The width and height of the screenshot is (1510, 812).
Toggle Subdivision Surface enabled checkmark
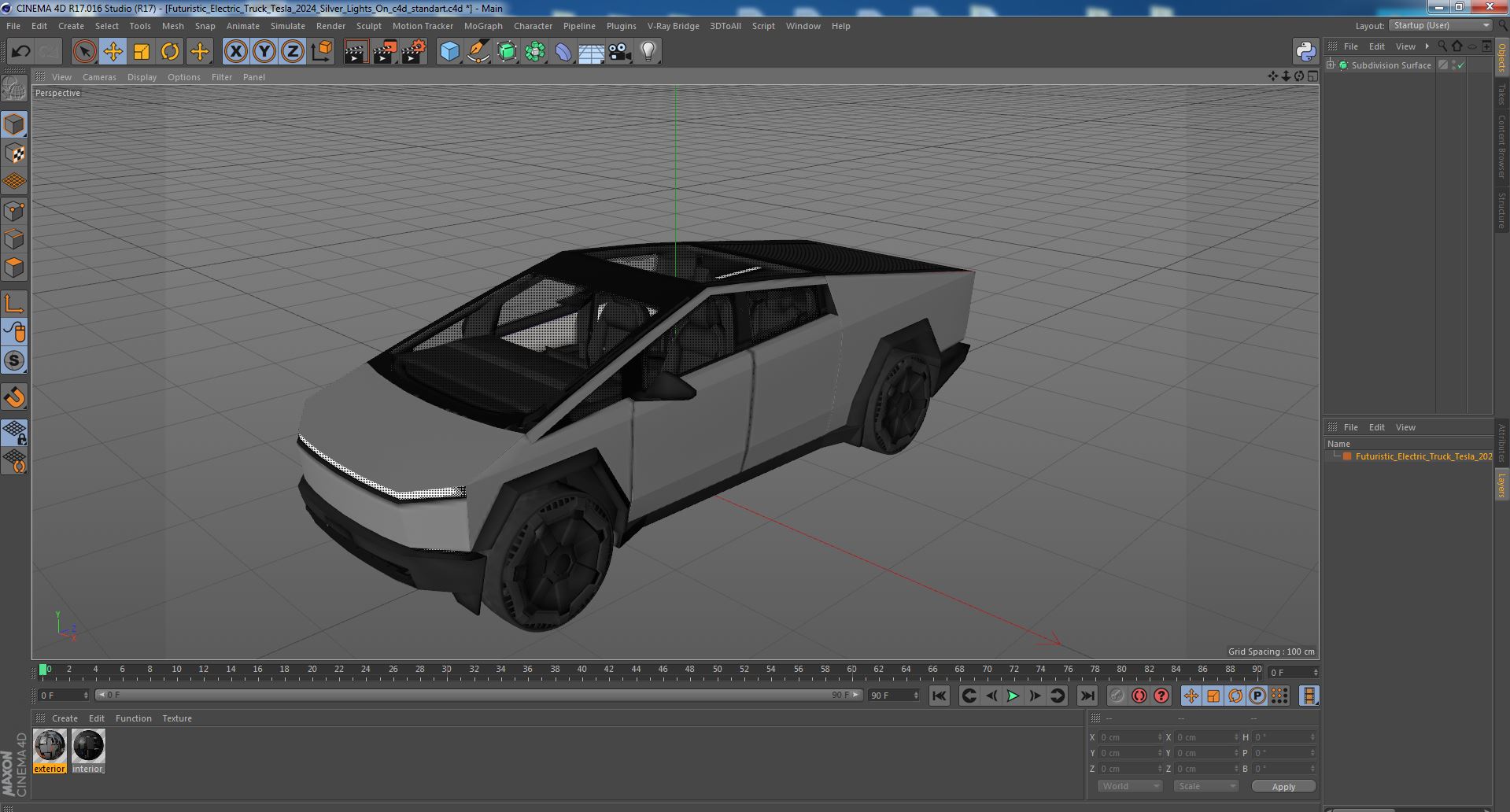pyautogui.click(x=1460, y=65)
